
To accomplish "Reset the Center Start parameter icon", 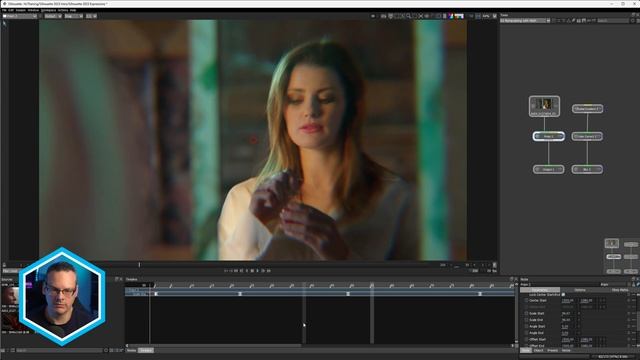I will pos(629,300).
